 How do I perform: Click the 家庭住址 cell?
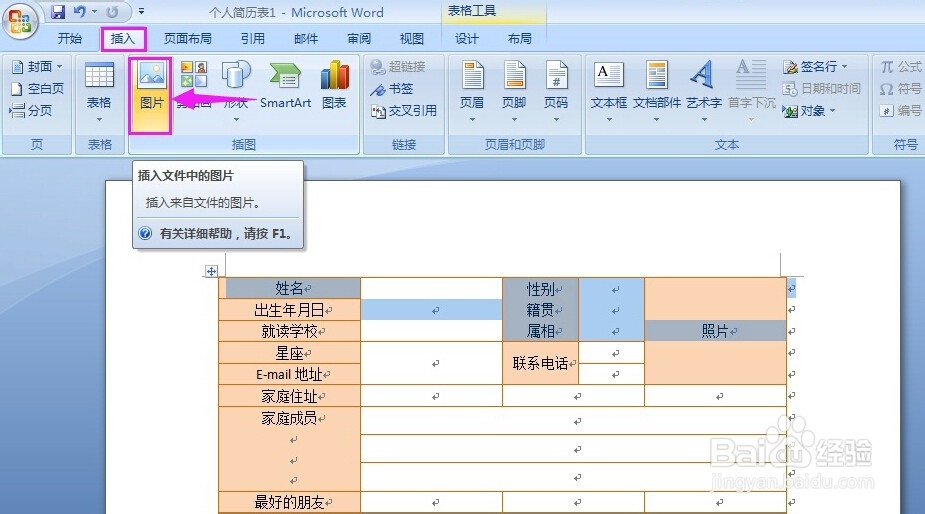[x=290, y=396]
